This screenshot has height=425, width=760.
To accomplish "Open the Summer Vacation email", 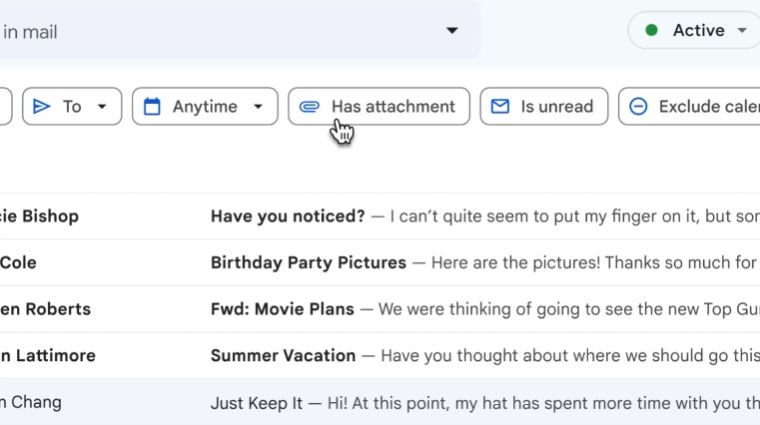I will (283, 355).
